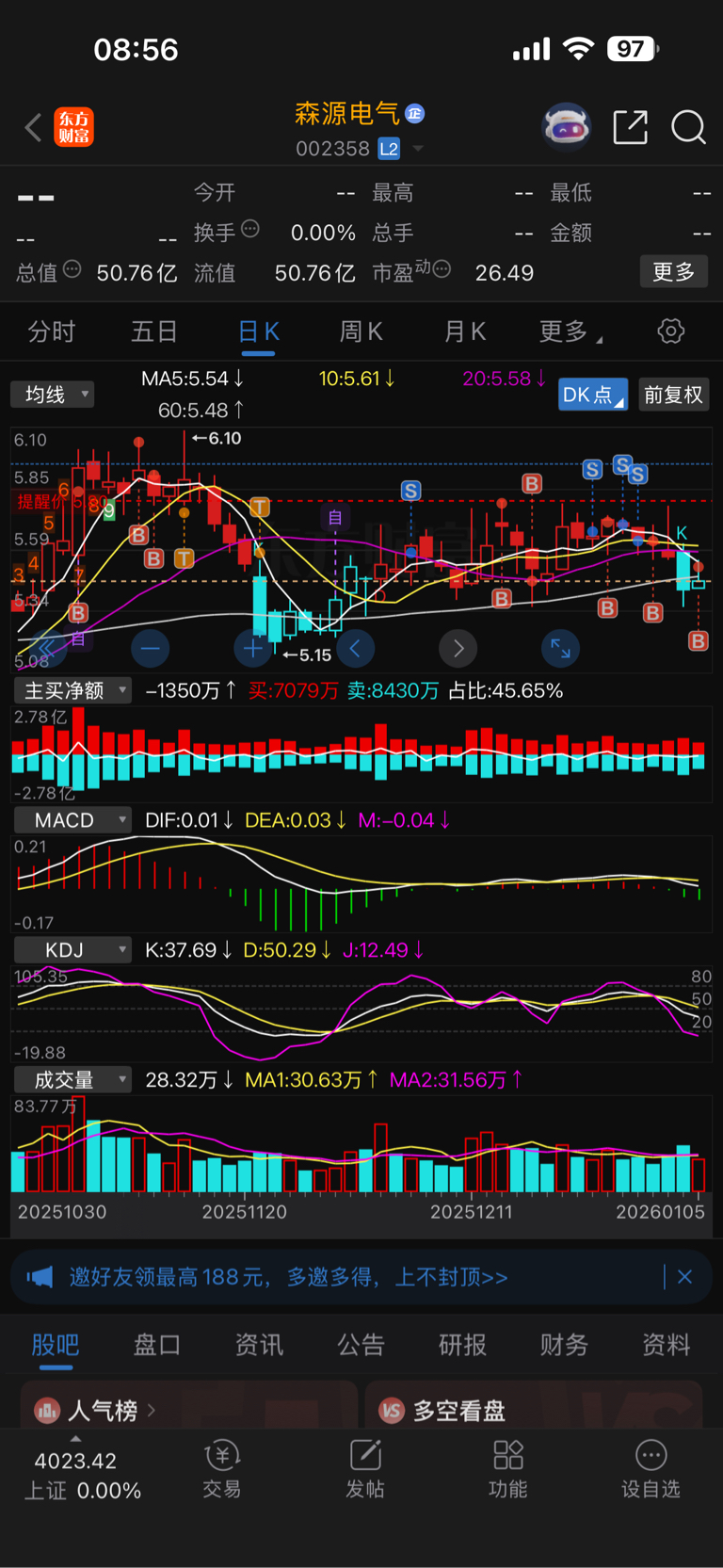723x1568 pixels.
Task: Tap the 更多 button in quote header
Action: (x=674, y=272)
